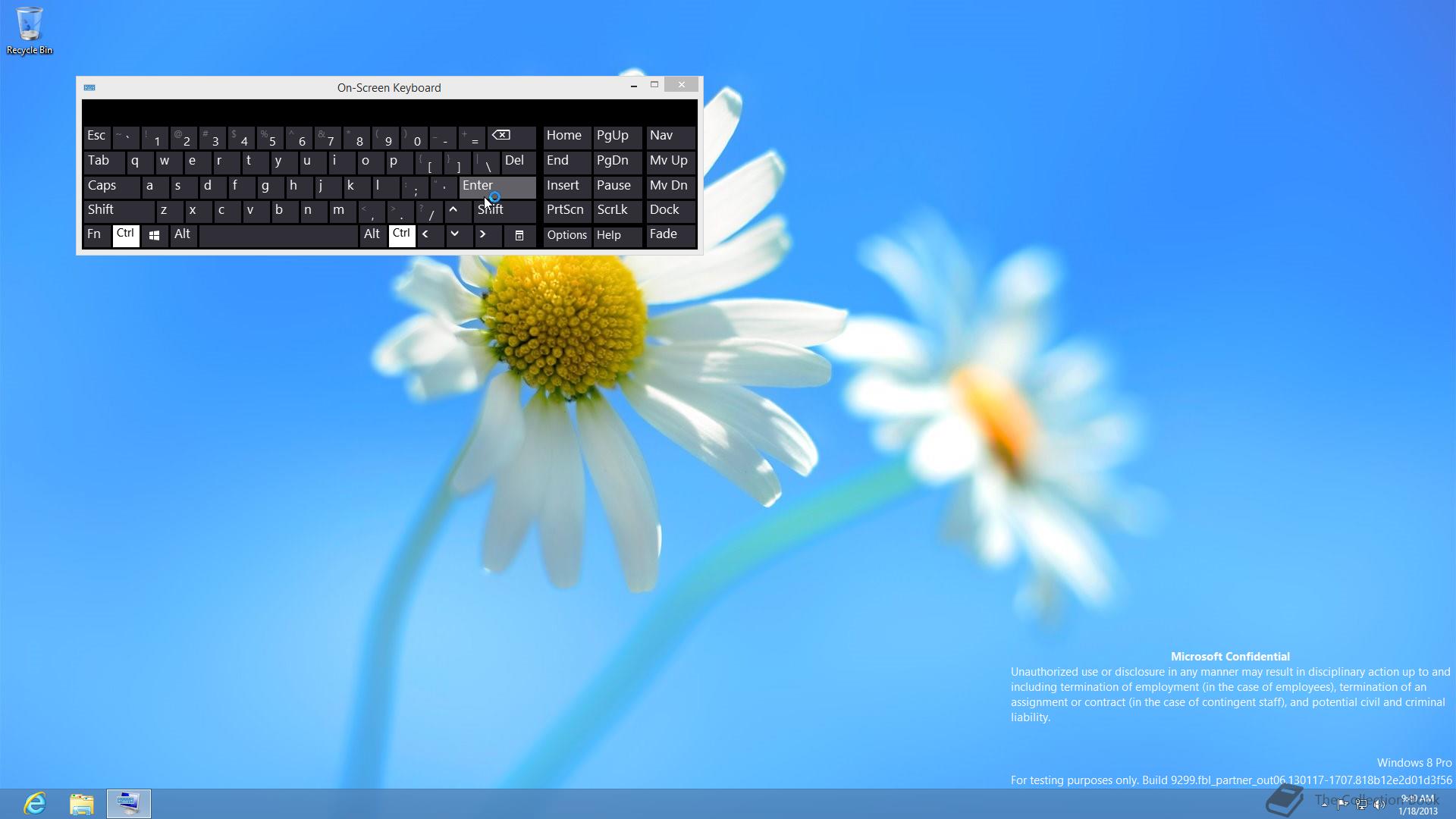Click the Insert key
Screen dimensions: 1456x819
tap(567, 187)
